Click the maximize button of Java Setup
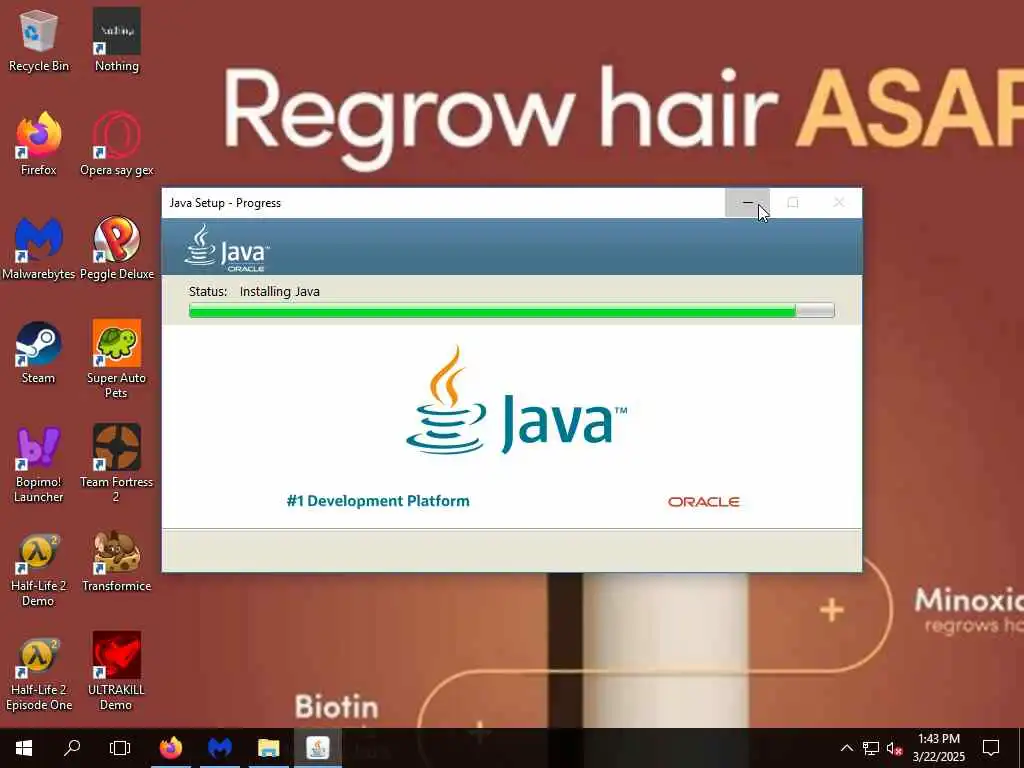 [793, 202]
